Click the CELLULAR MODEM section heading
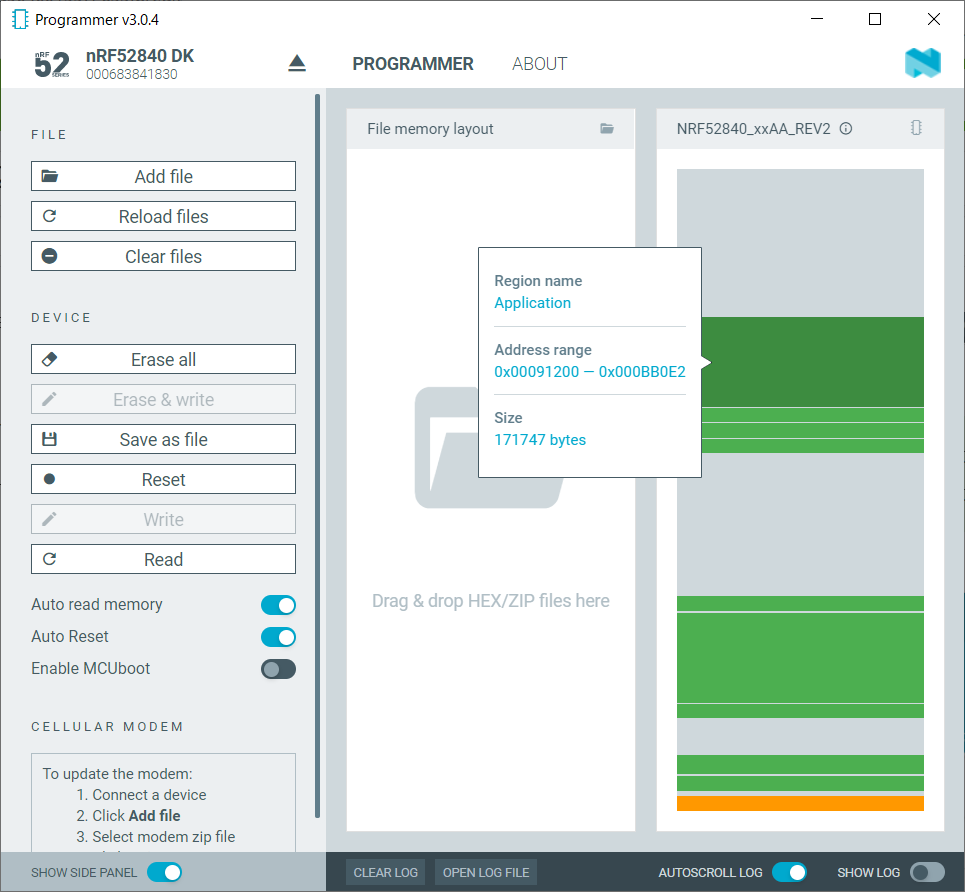This screenshot has height=892, width=965. [107, 726]
